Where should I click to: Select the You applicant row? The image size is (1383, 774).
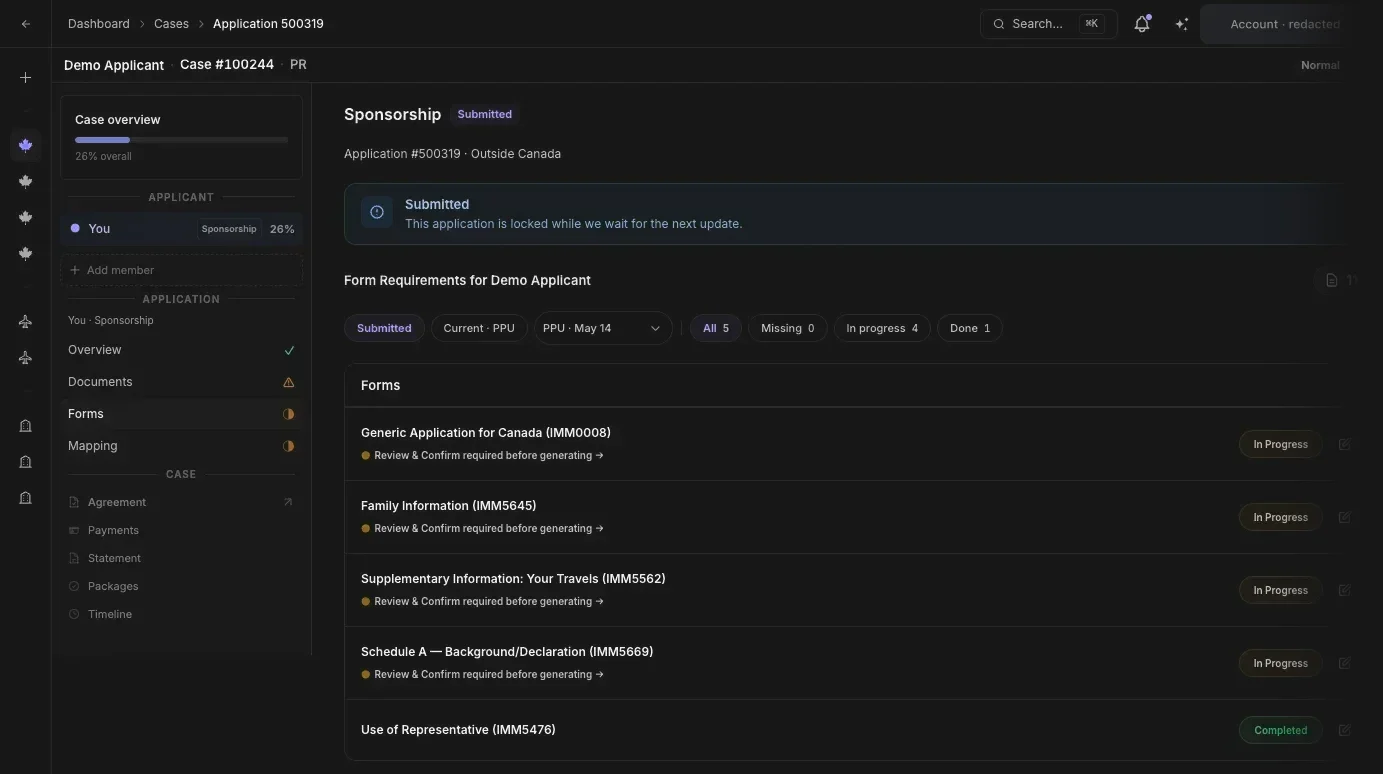(x=181, y=228)
